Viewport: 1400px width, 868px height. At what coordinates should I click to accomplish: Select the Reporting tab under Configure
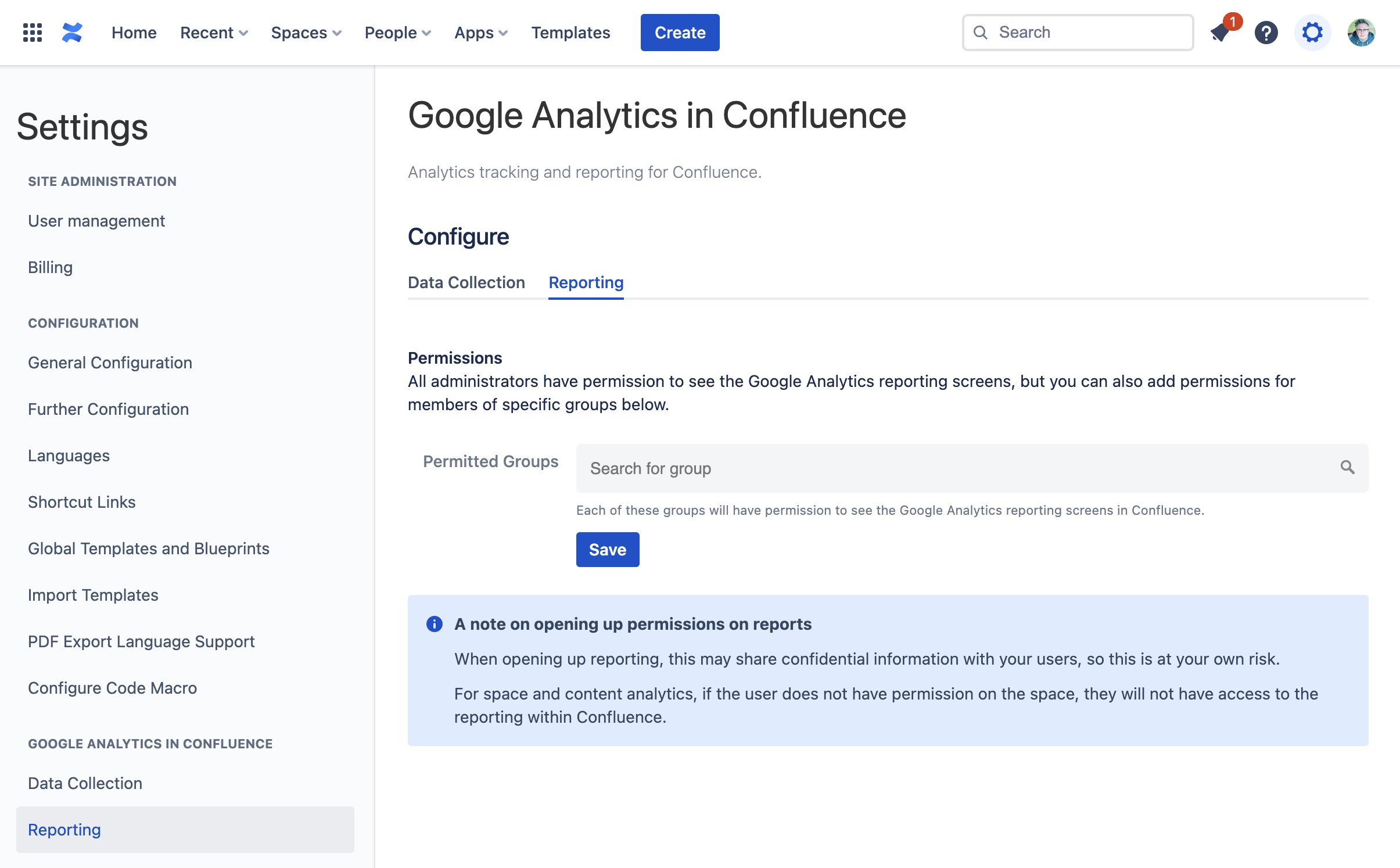(586, 282)
